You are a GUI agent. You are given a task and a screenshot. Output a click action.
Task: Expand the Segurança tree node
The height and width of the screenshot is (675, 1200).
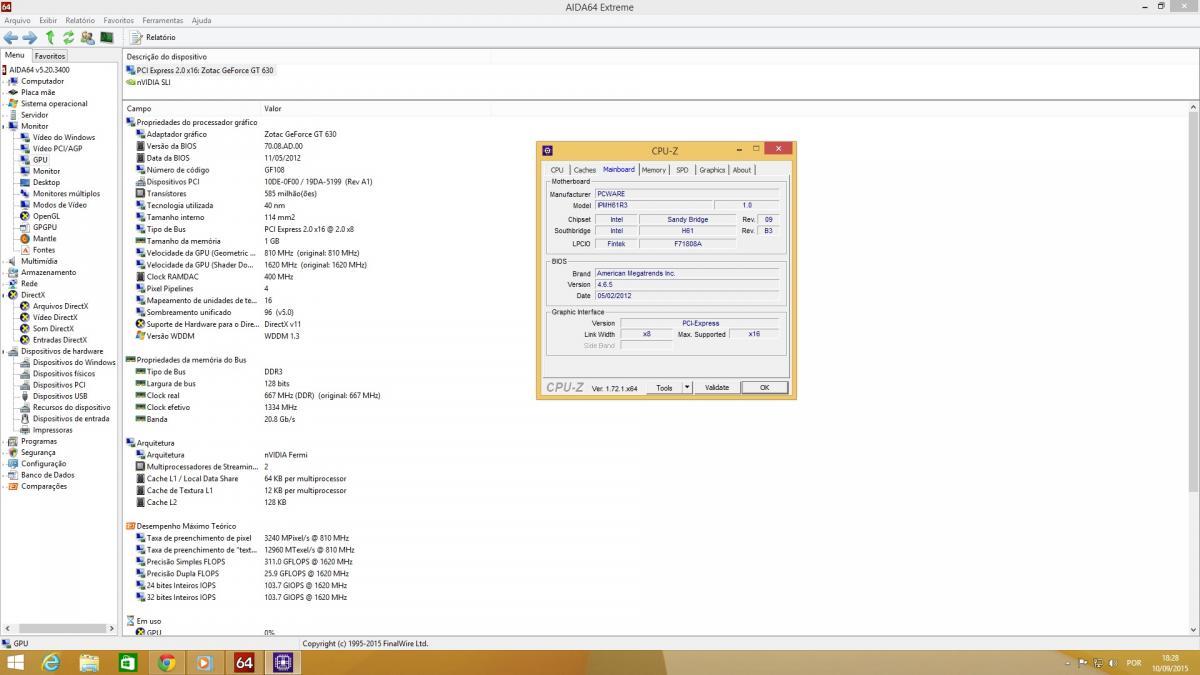(4, 452)
